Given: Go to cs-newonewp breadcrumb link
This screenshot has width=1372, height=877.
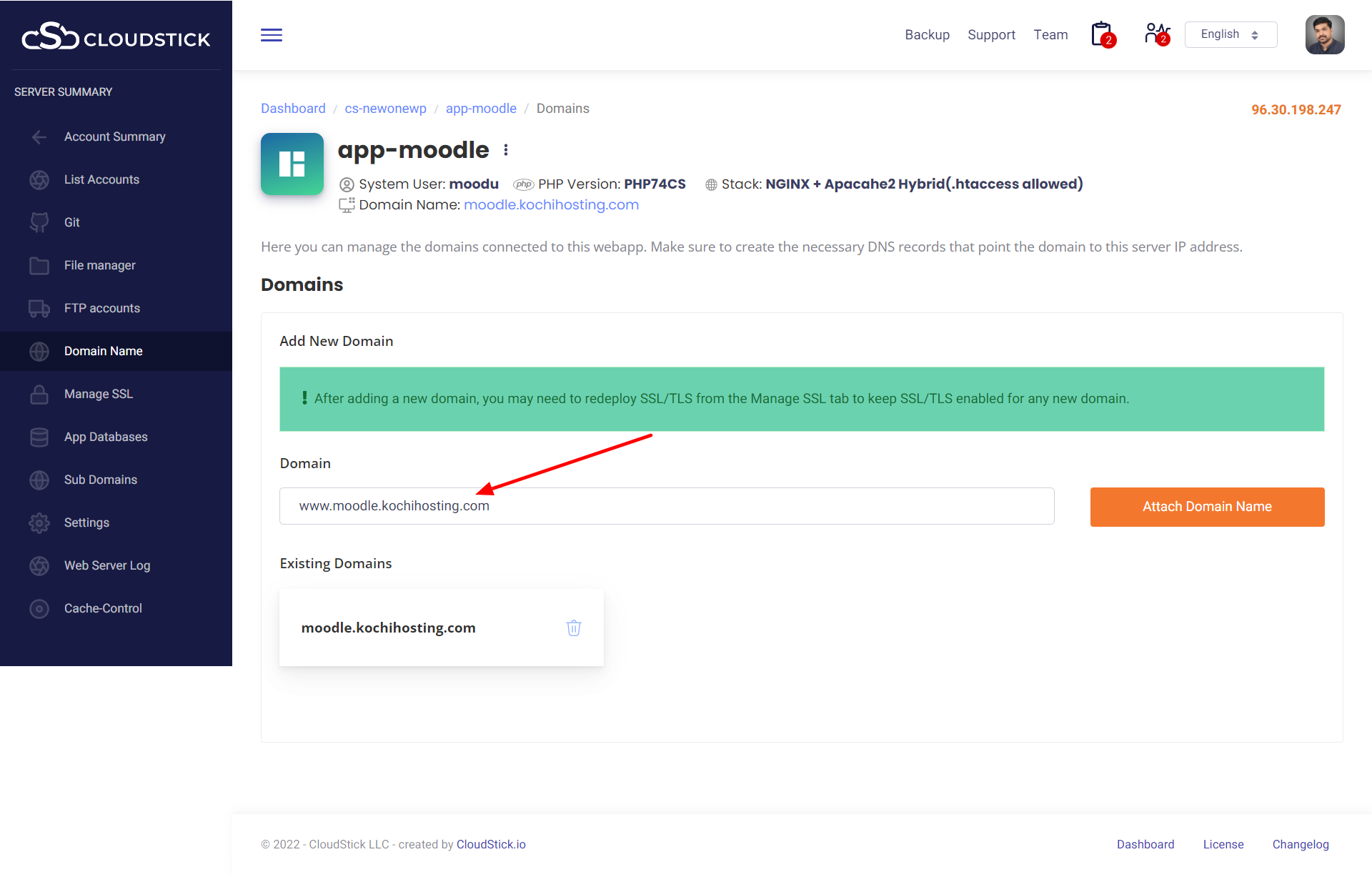Looking at the screenshot, I should point(385,109).
